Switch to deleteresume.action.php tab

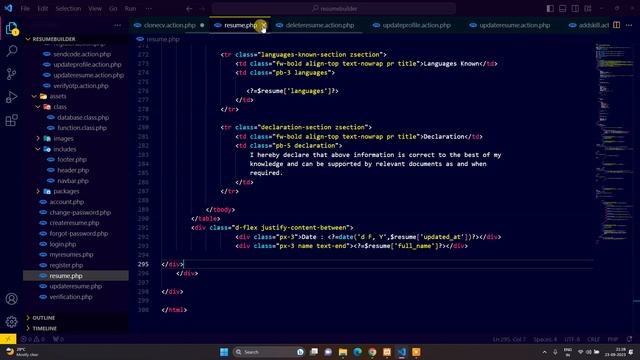coord(320,25)
